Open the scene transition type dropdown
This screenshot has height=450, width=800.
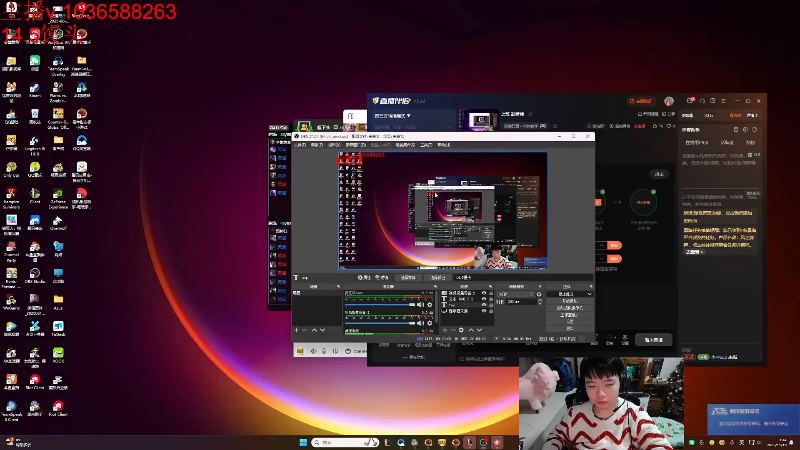[515, 294]
